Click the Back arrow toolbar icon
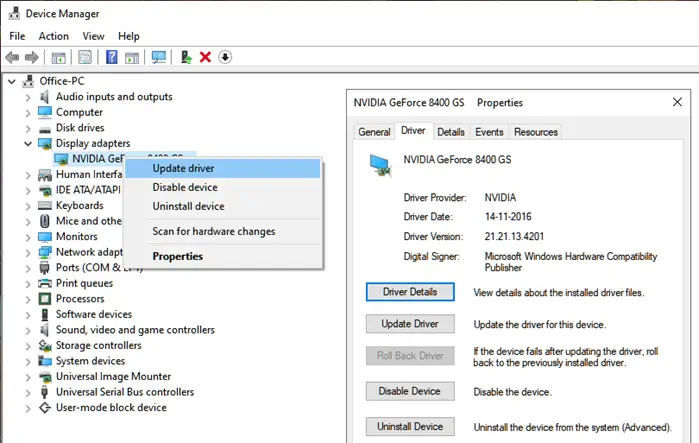Screen dimensions: 699x443 12,57
